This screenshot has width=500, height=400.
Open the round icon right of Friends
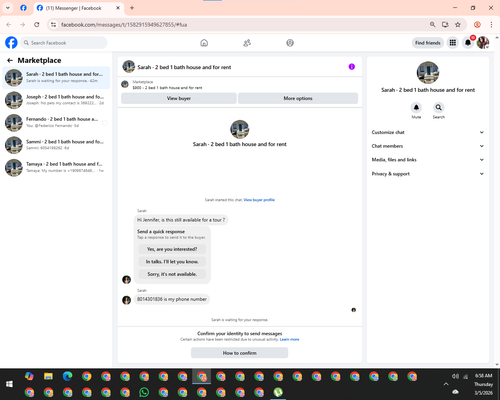pos(290,43)
